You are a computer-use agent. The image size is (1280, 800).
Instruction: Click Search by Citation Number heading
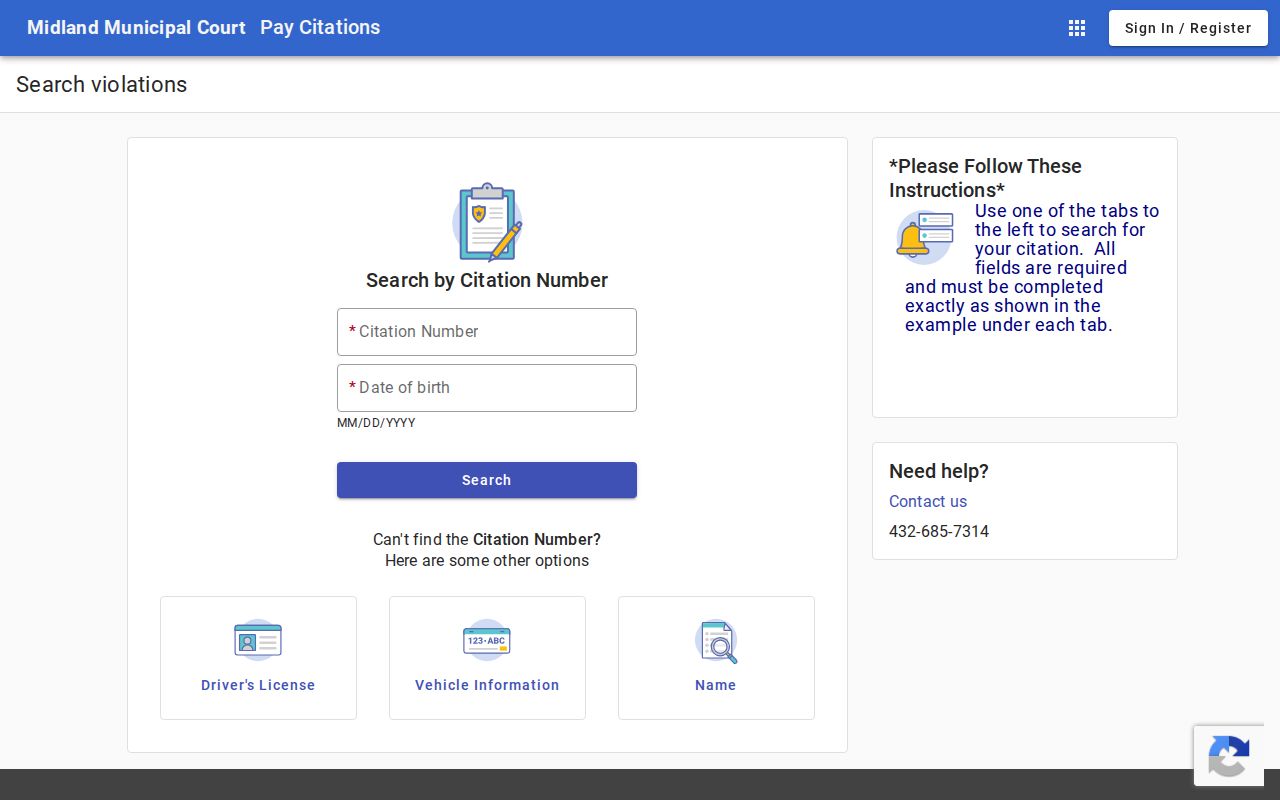pyautogui.click(x=487, y=280)
